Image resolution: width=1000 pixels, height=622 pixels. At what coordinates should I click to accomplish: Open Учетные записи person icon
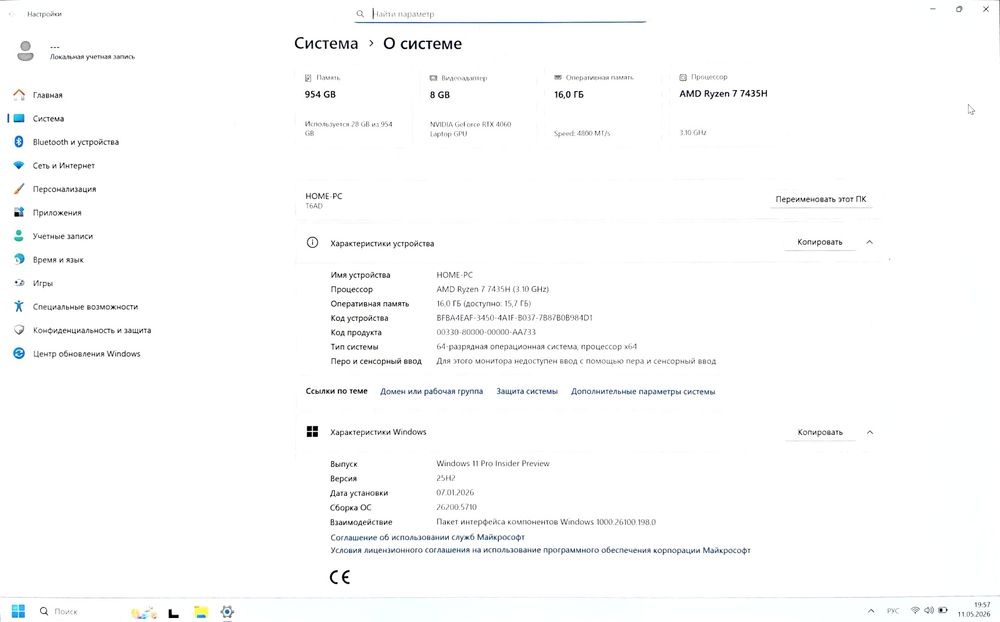(x=19, y=236)
